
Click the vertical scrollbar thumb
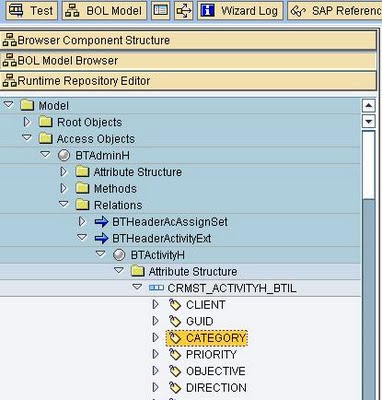[368, 165]
